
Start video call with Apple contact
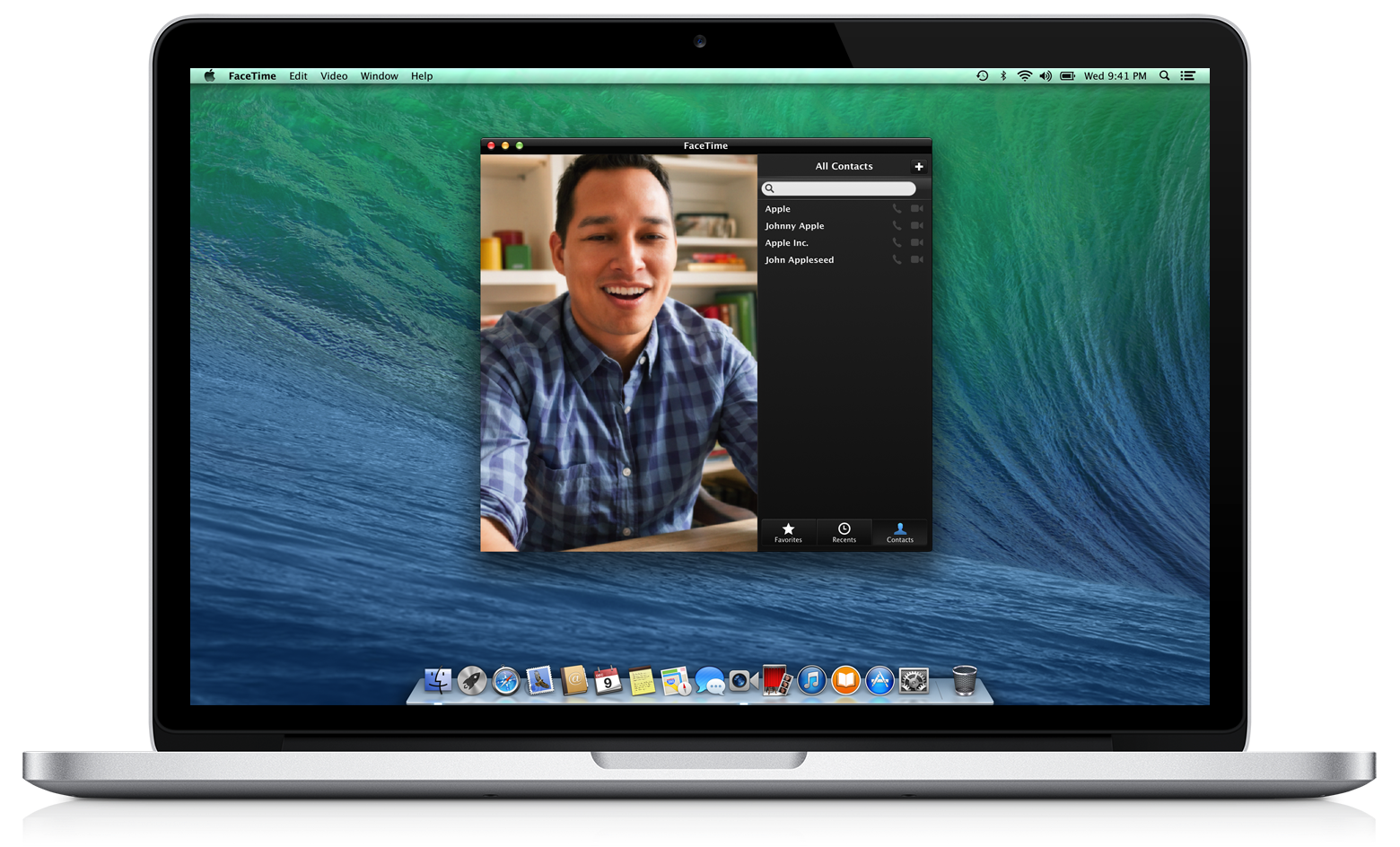click(x=917, y=209)
